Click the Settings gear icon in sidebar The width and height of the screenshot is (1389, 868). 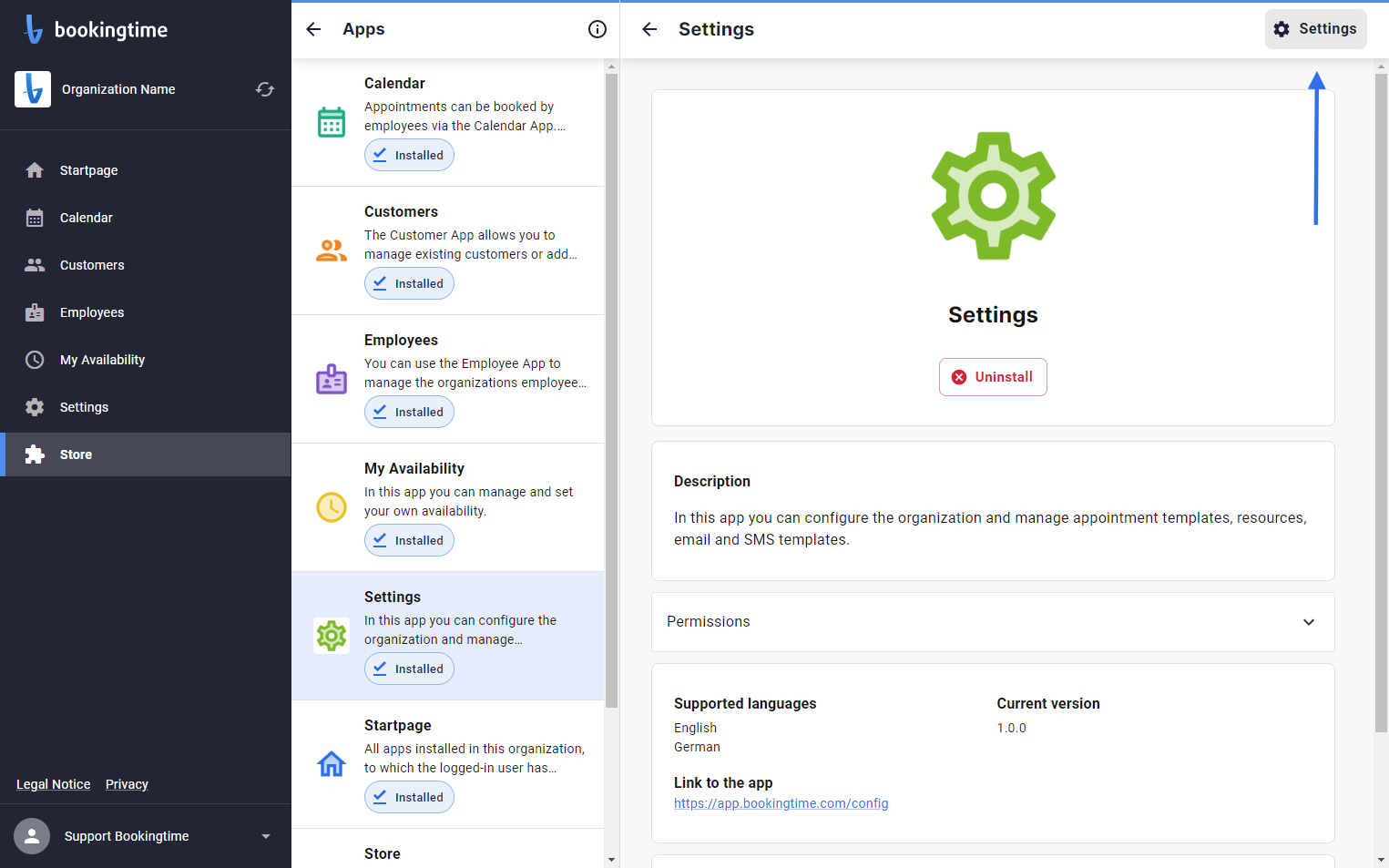click(35, 407)
